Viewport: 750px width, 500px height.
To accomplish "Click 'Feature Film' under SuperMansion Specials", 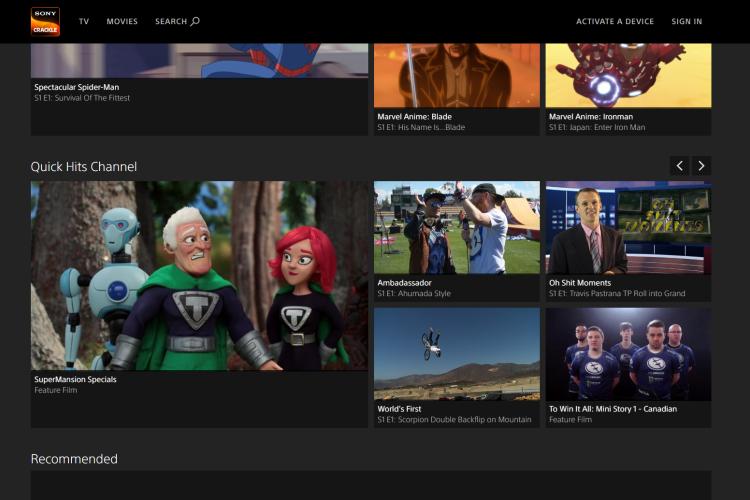I will click(55, 390).
